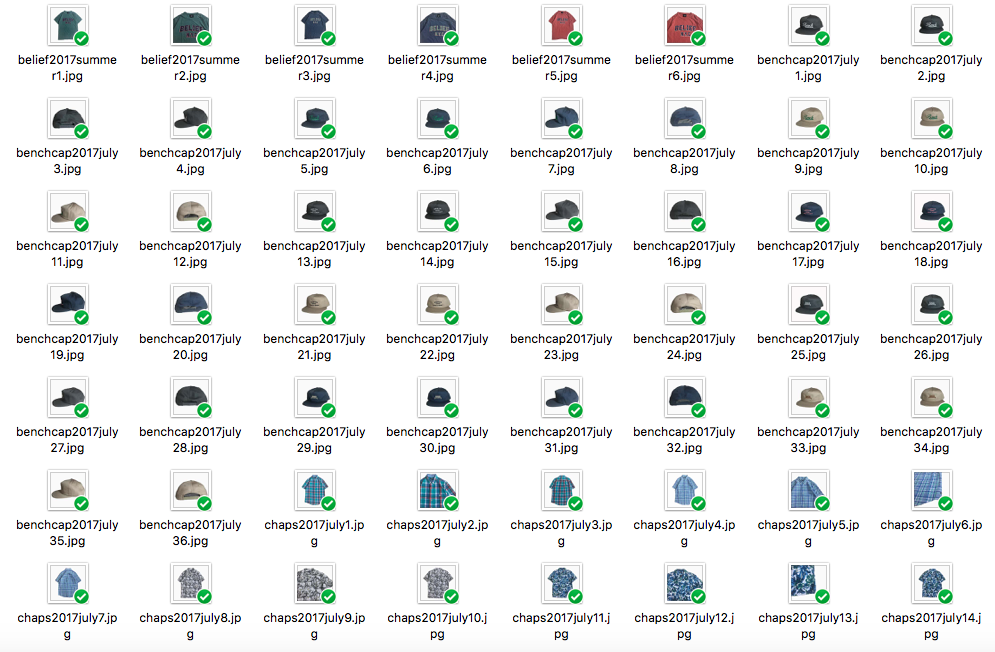Click benchcap2017july11.jpg khaki cap icon
This screenshot has width=995, height=652.
pos(68,211)
